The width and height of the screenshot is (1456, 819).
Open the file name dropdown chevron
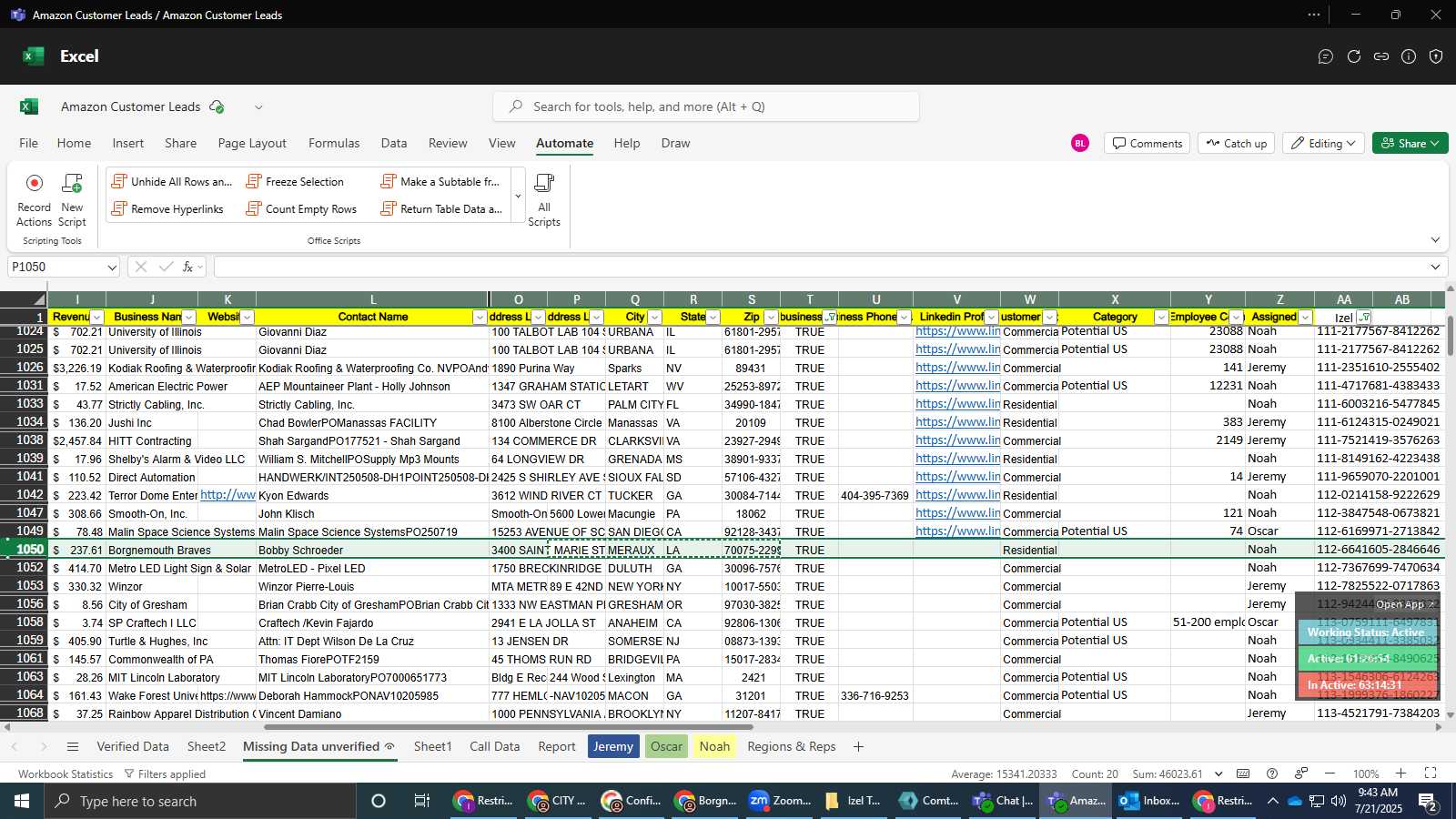point(258,107)
